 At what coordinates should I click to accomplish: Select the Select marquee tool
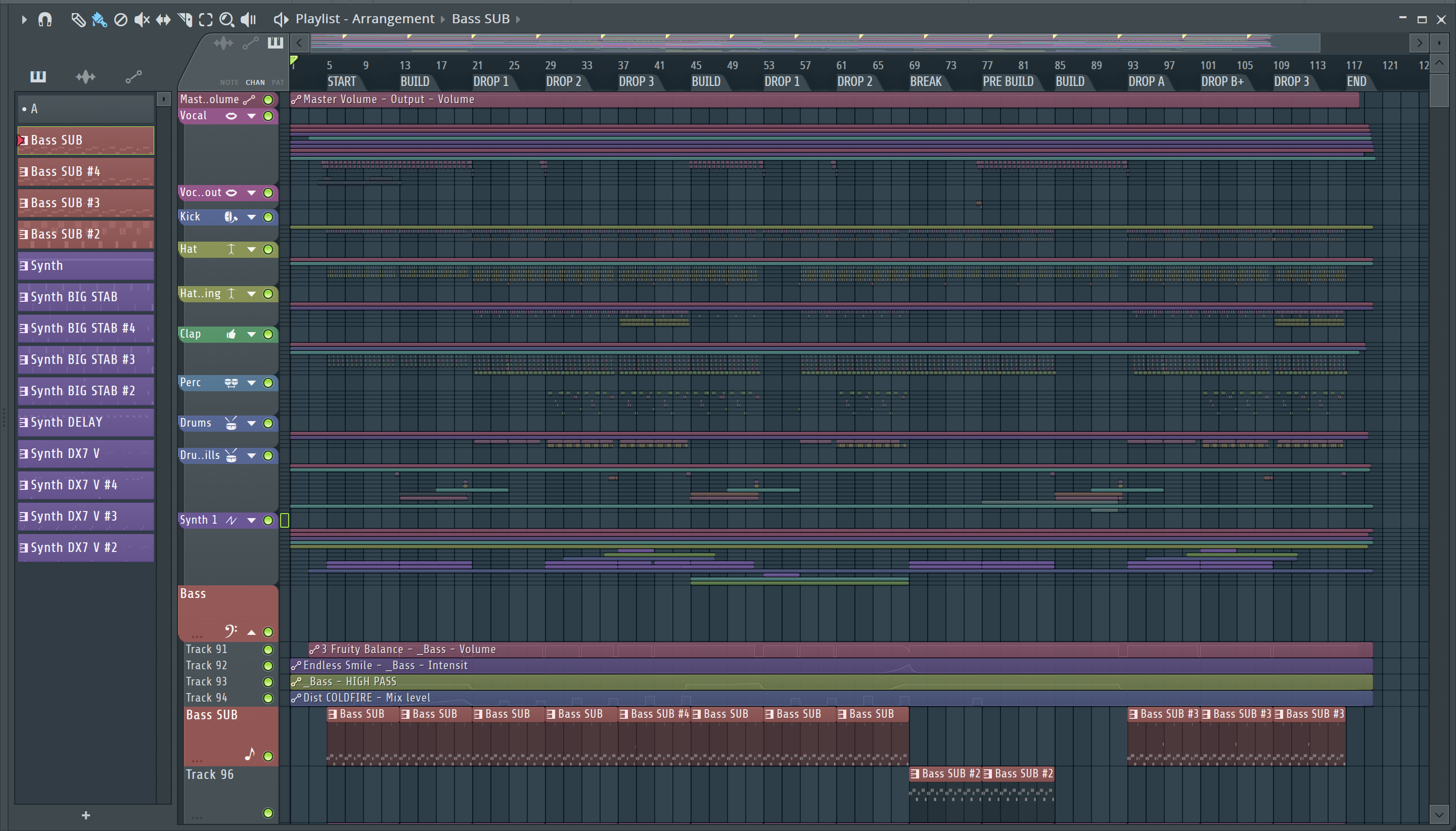pyautogui.click(x=205, y=19)
